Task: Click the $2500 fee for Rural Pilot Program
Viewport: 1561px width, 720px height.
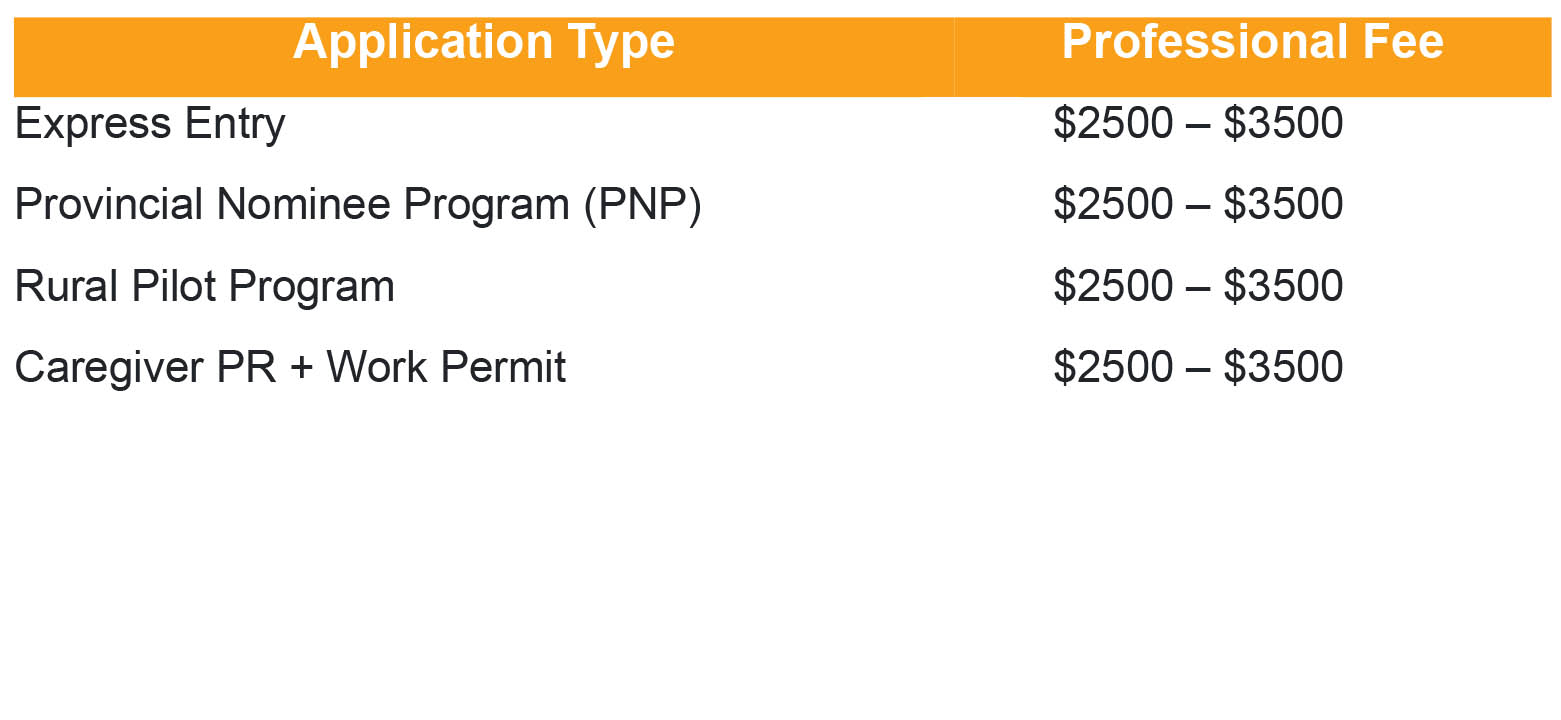Action: click(1114, 287)
